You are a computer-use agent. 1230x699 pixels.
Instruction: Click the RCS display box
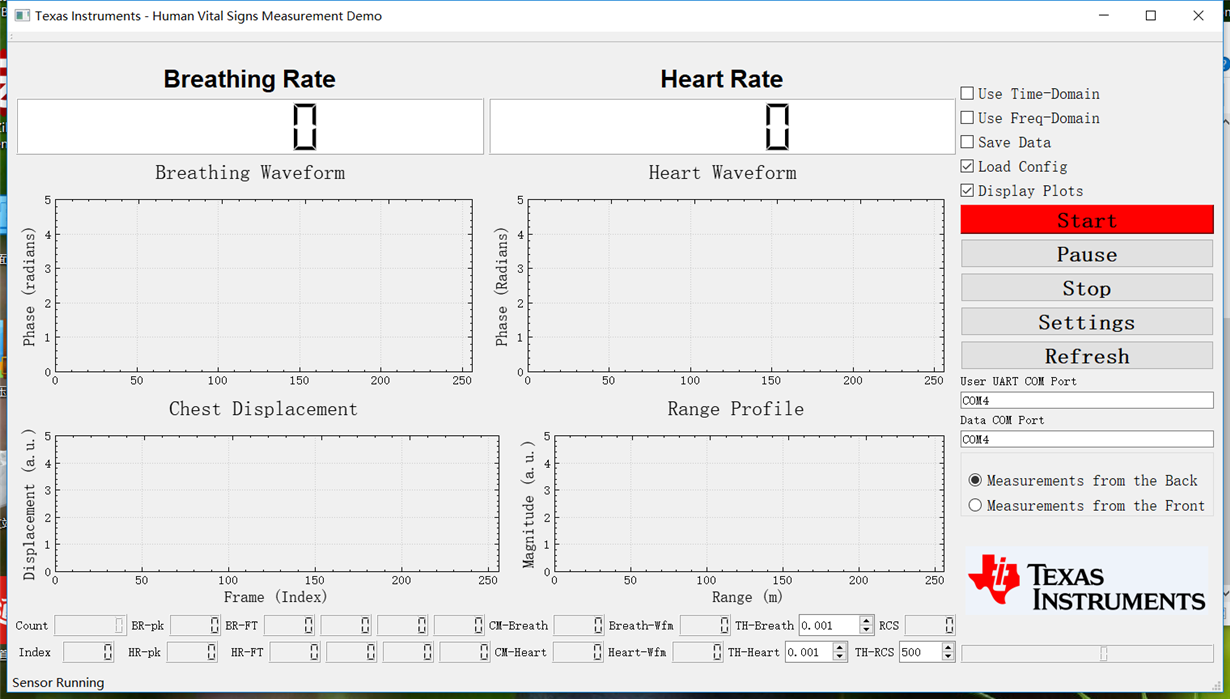click(930, 625)
